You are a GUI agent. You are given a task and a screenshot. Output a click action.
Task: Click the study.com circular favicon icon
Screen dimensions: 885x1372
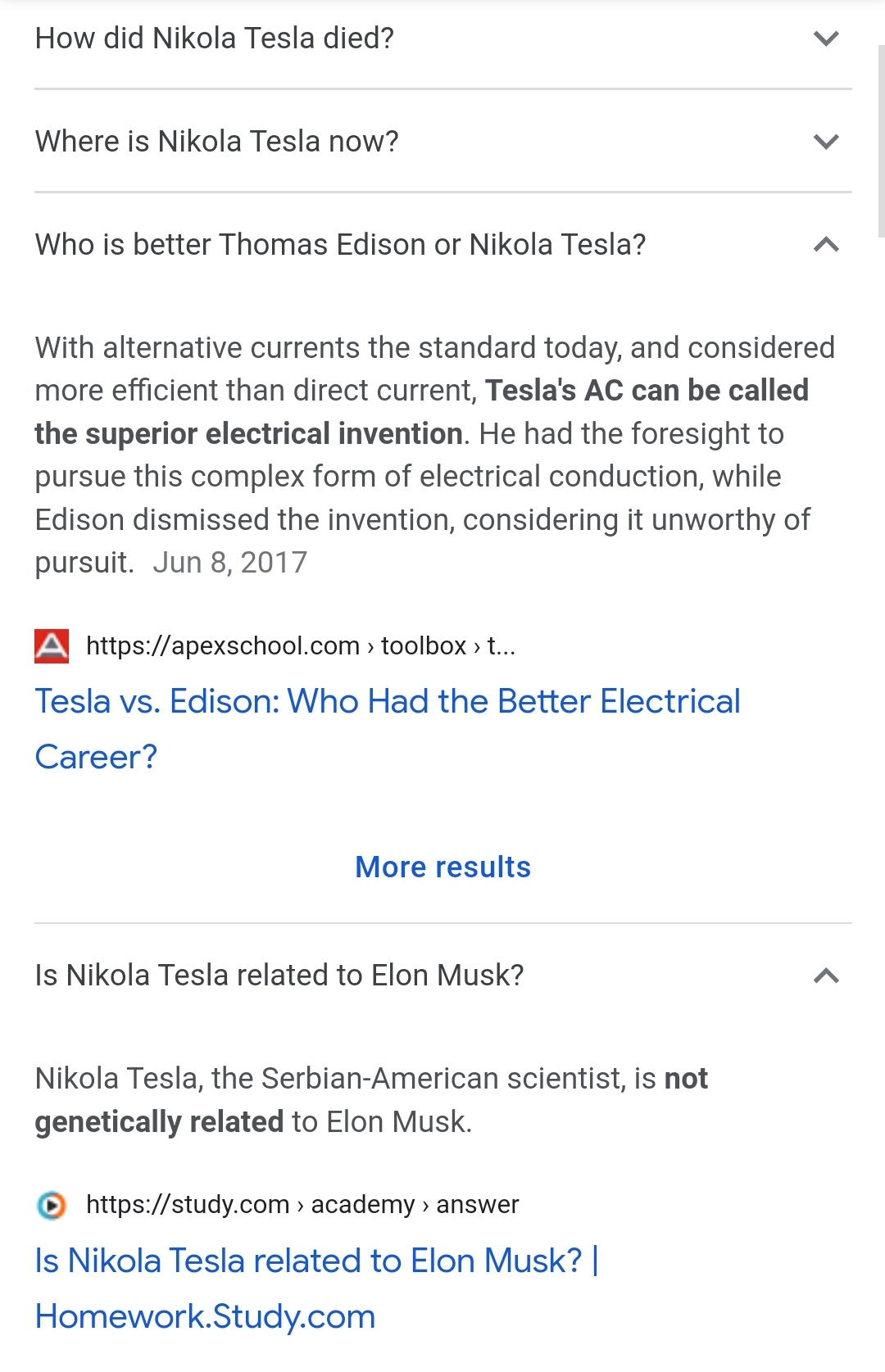click(52, 1205)
